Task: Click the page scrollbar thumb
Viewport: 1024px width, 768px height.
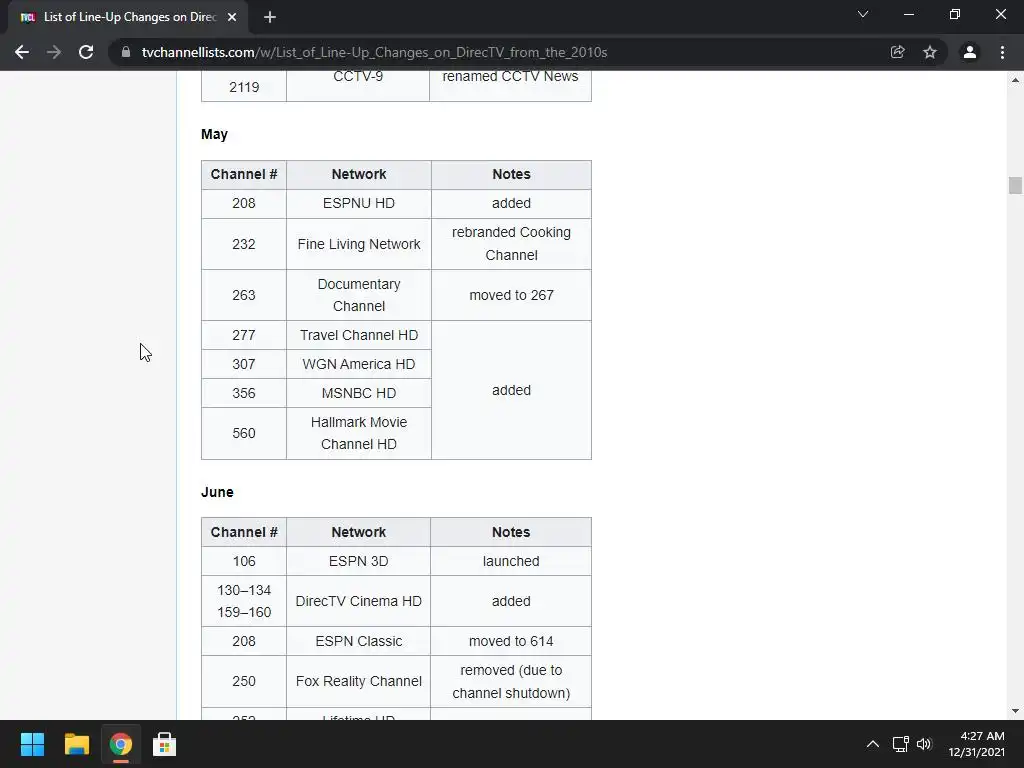Action: (1015, 185)
